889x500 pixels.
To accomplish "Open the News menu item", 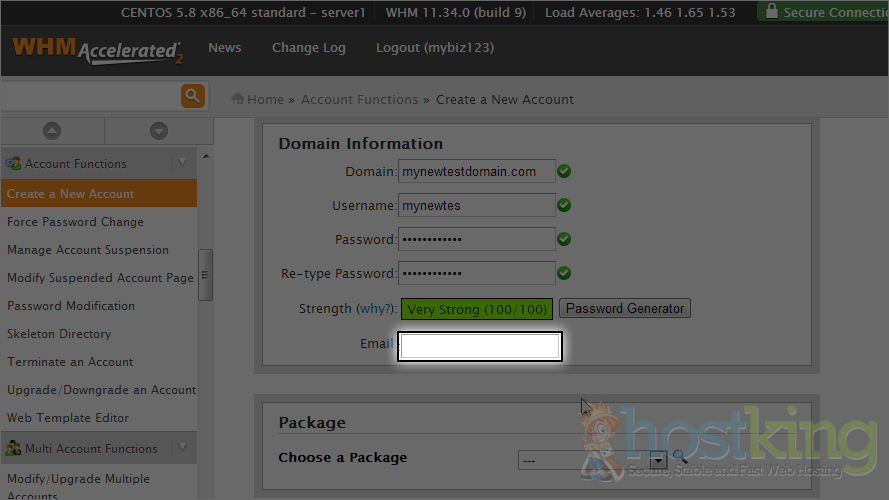I will (224, 48).
